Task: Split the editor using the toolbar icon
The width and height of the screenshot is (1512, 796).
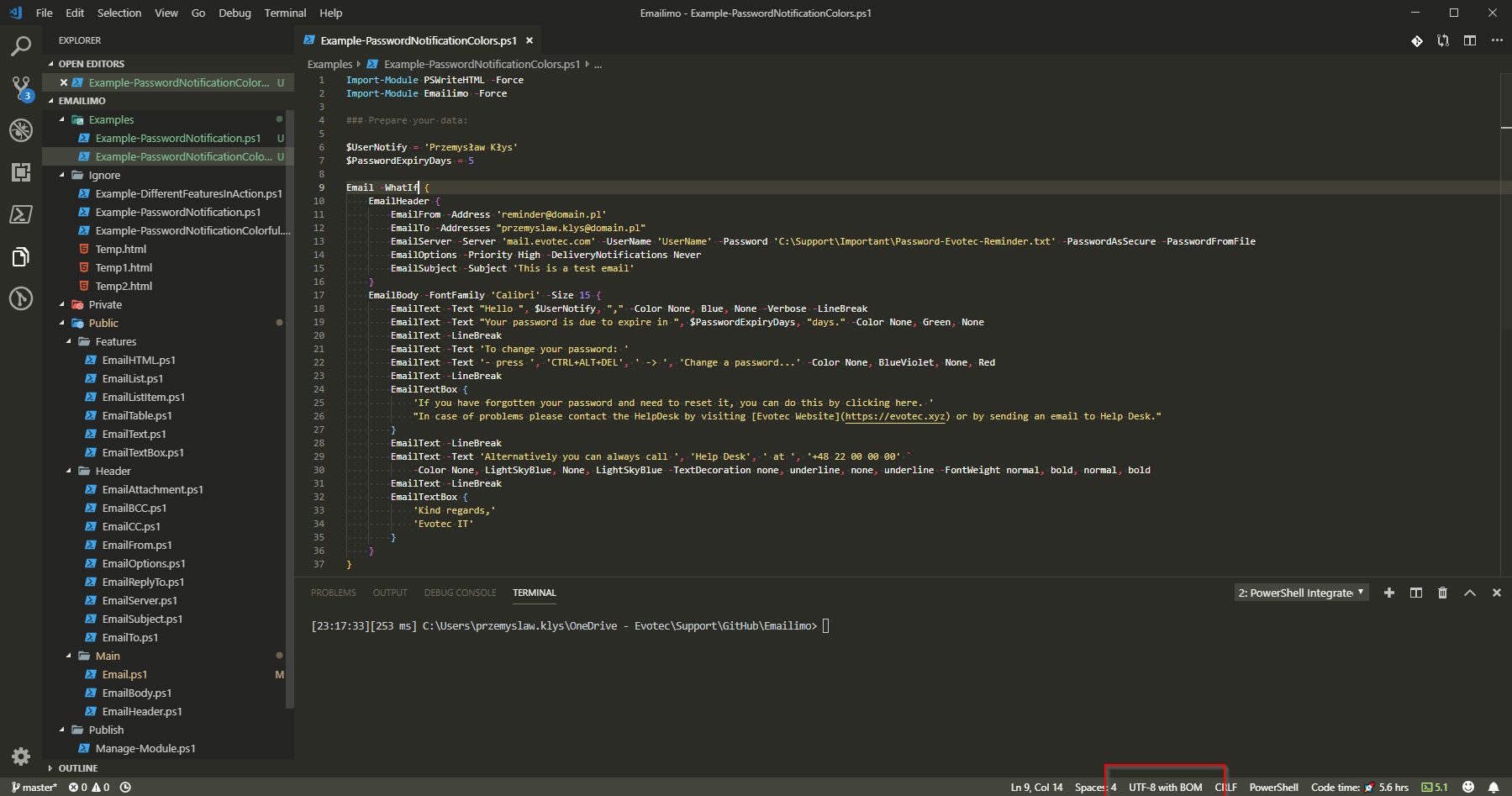Action: [1469, 40]
